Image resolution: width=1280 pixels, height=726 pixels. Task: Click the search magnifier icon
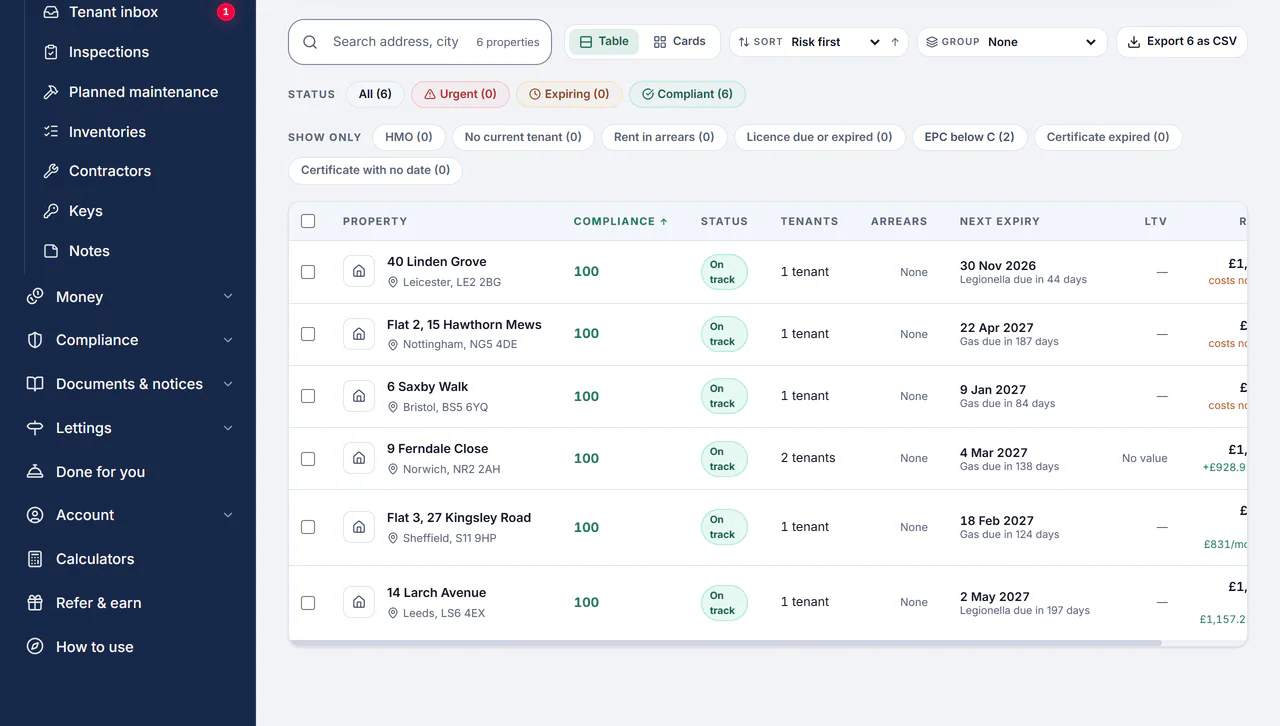tap(310, 42)
